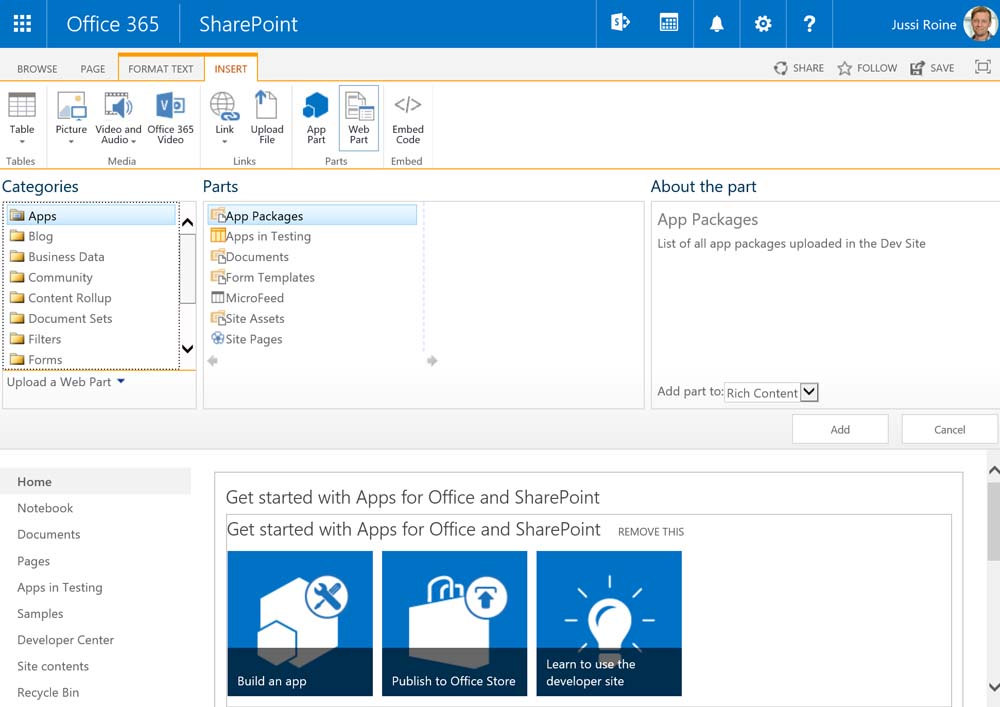
Task: Click the help question mark icon
Action: (809, 24)
